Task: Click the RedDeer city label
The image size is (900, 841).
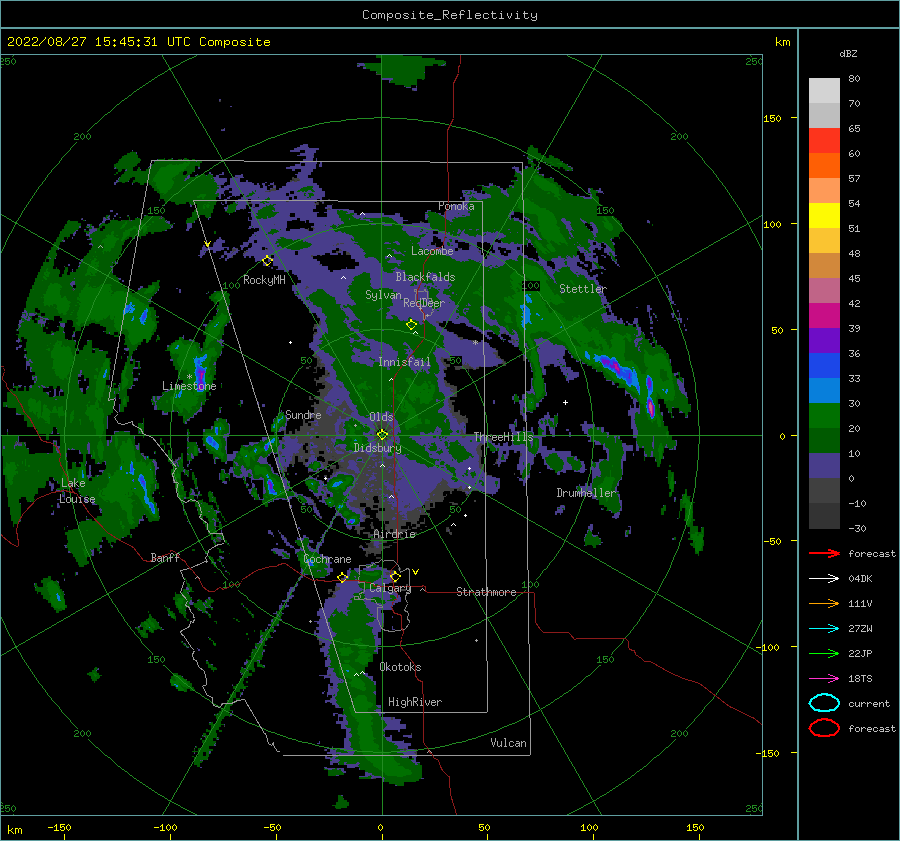Action: pos(424,303)
